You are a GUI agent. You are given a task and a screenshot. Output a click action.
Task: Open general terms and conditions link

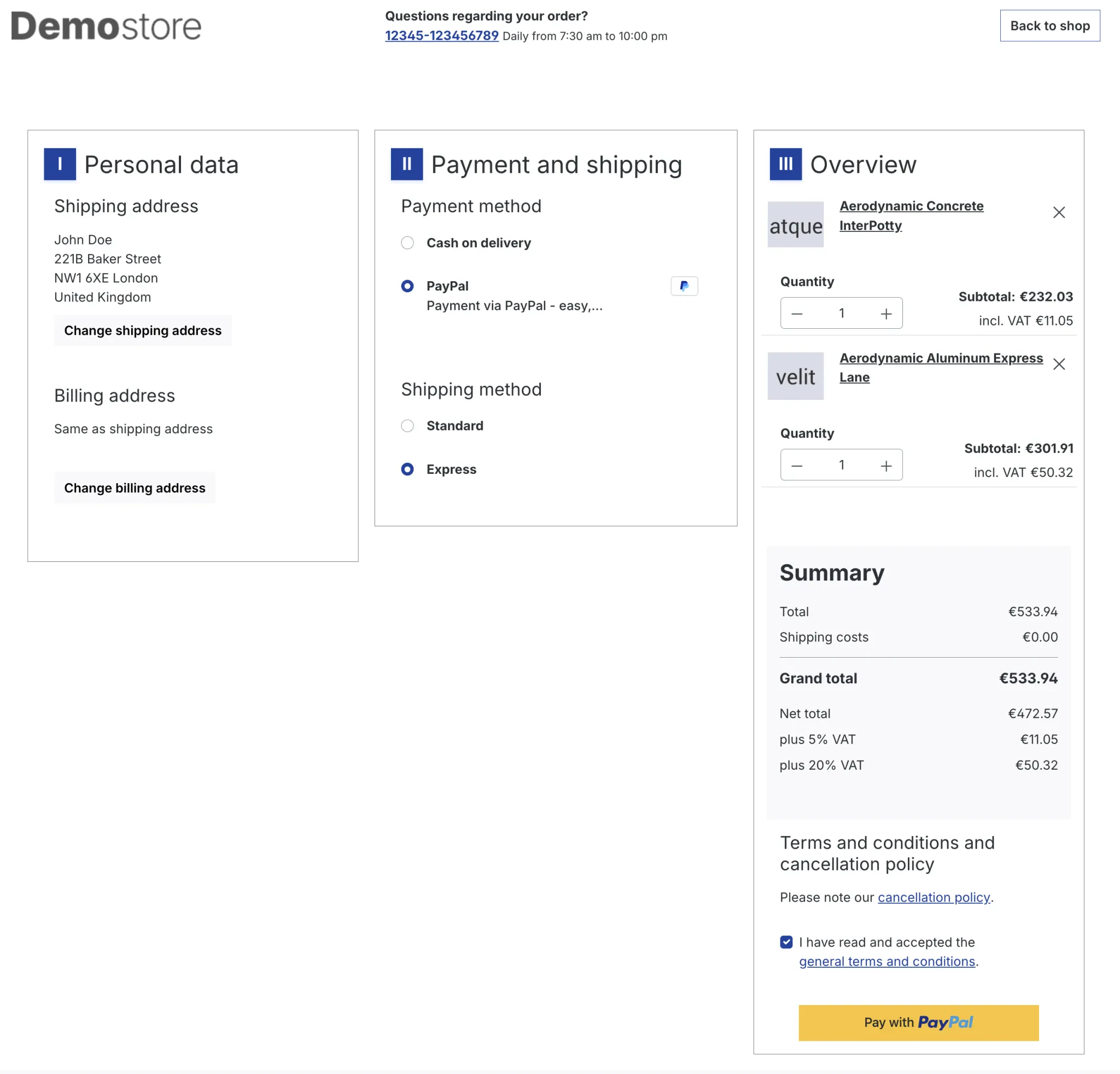[886, 961]
